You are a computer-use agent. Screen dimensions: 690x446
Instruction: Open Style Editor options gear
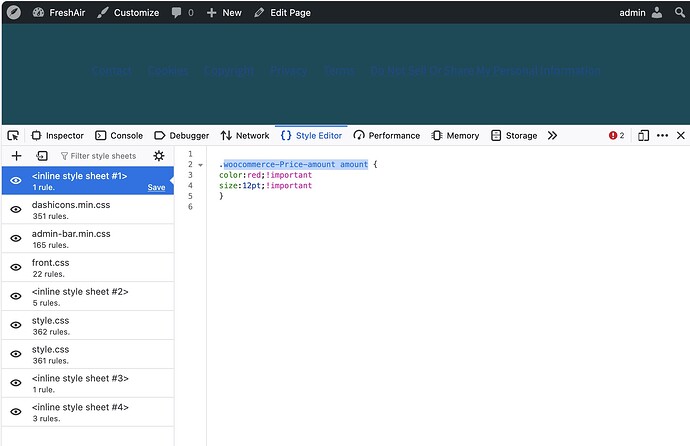click(159, 156)
